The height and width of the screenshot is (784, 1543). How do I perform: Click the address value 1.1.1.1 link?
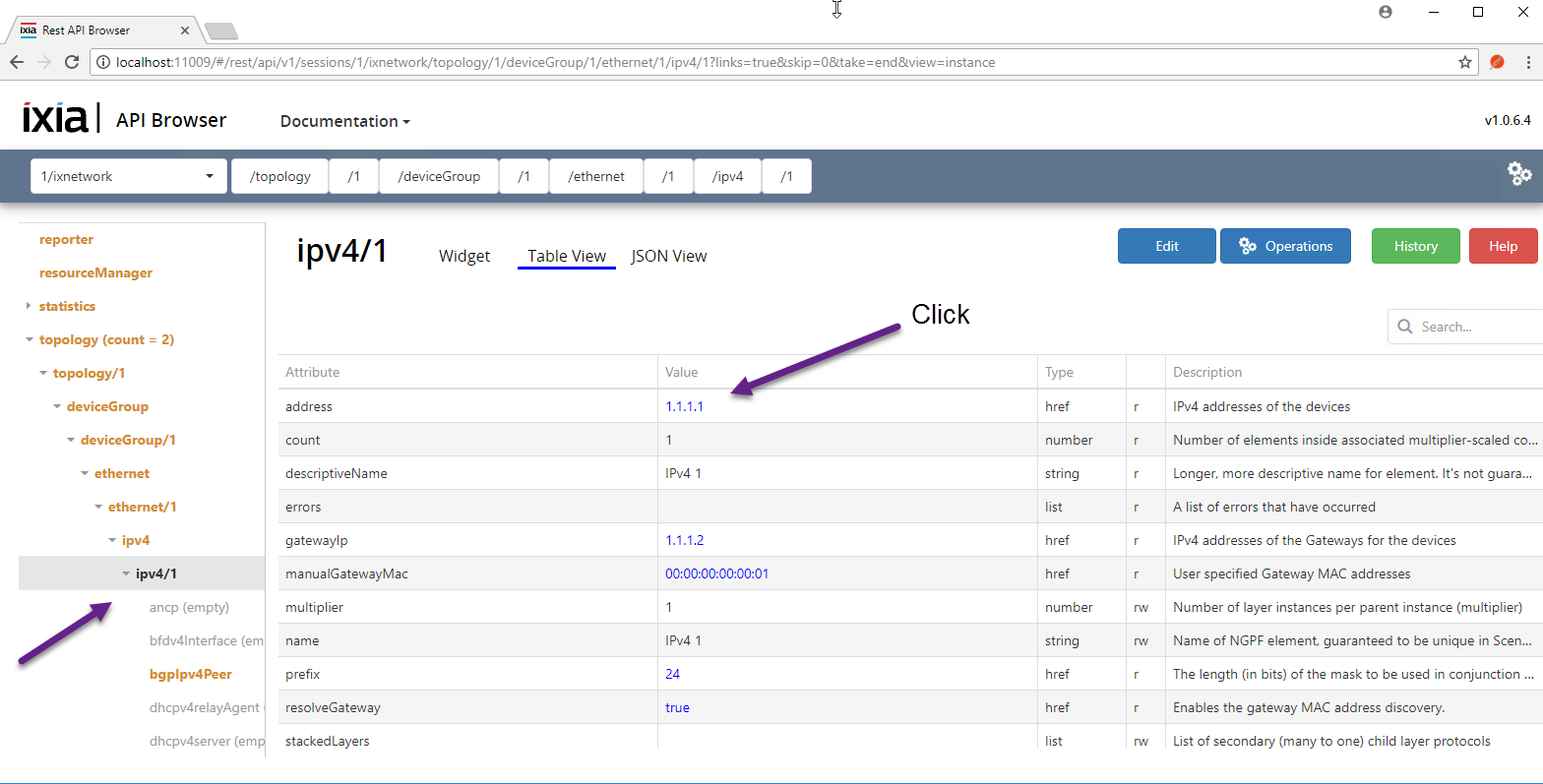pyautogui.click(x=684, y=406)
